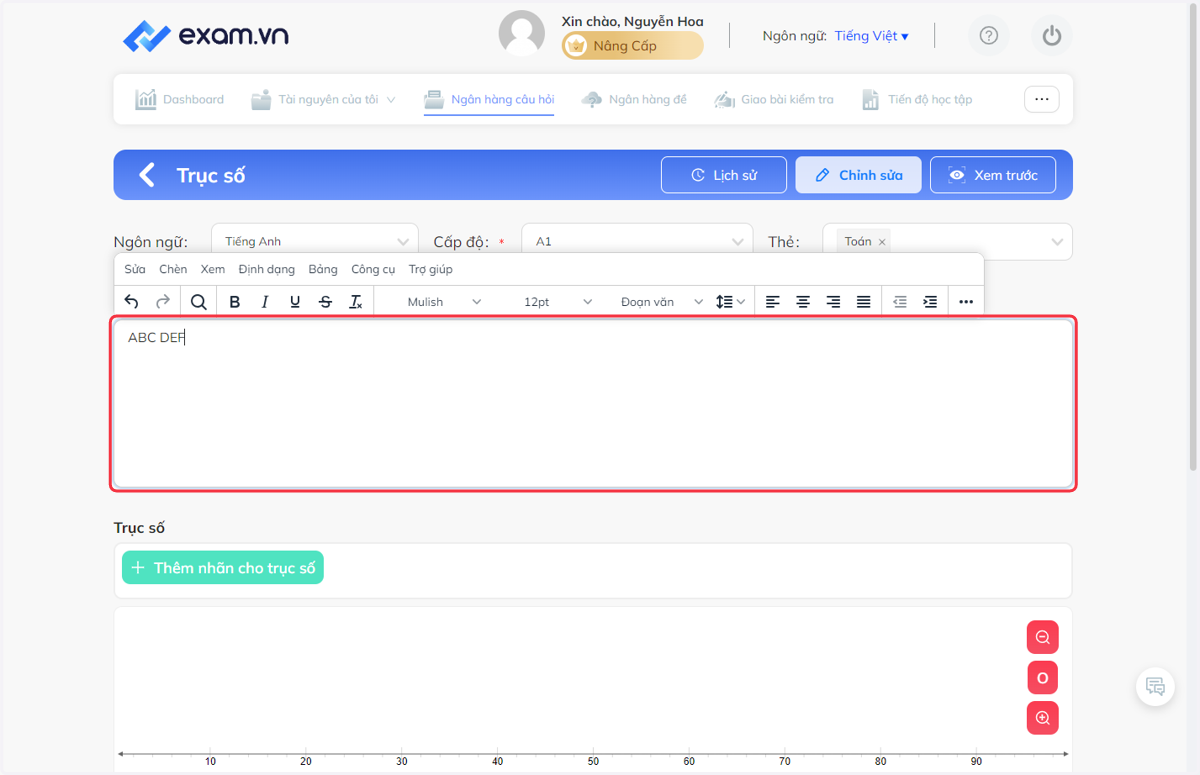Click the 50 mark on number line
The width and height of the screenshot is (1200, 775).
[593, 761]
